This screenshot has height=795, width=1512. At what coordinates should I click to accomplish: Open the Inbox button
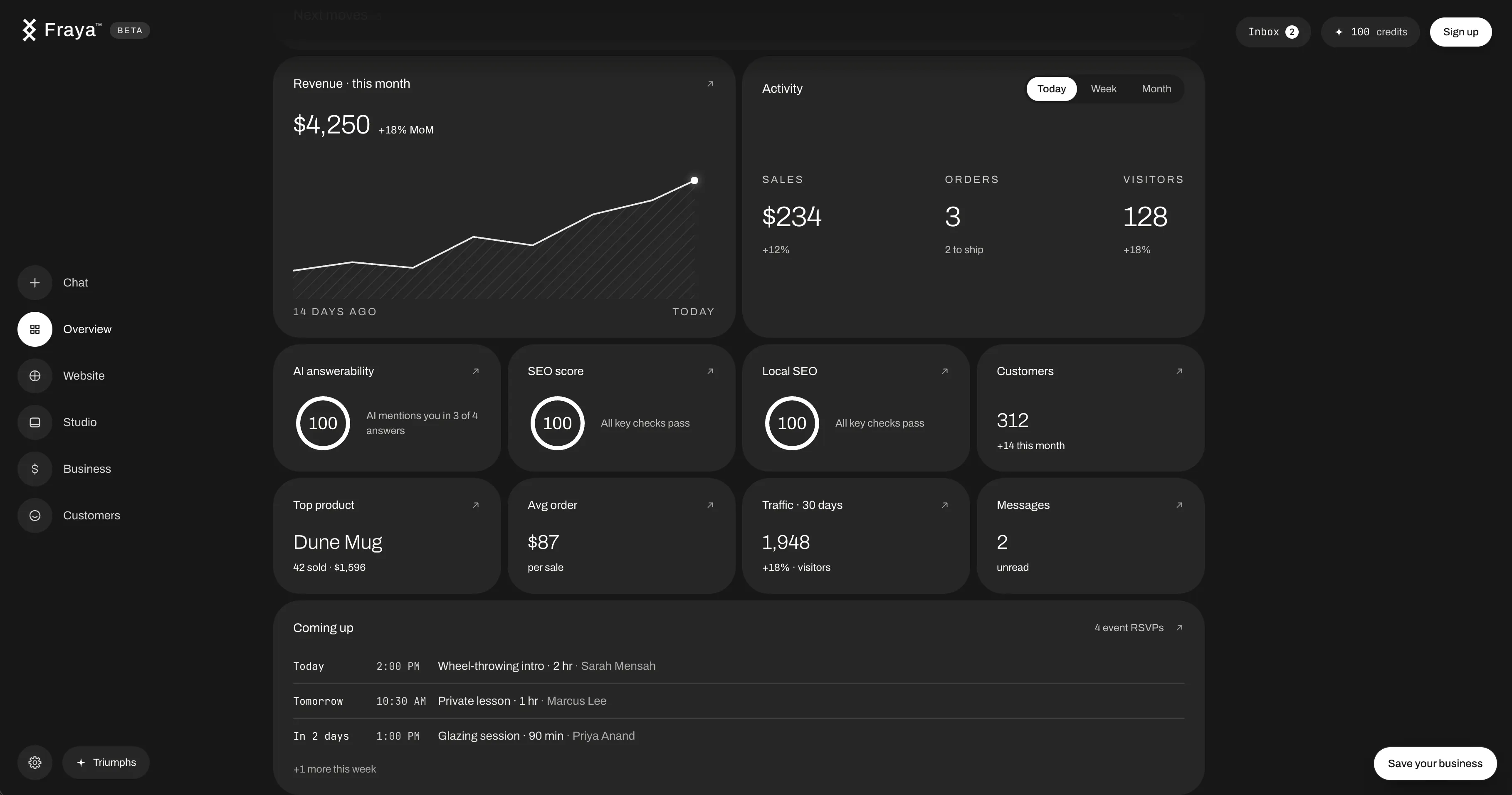click(x=1272, y=32)
